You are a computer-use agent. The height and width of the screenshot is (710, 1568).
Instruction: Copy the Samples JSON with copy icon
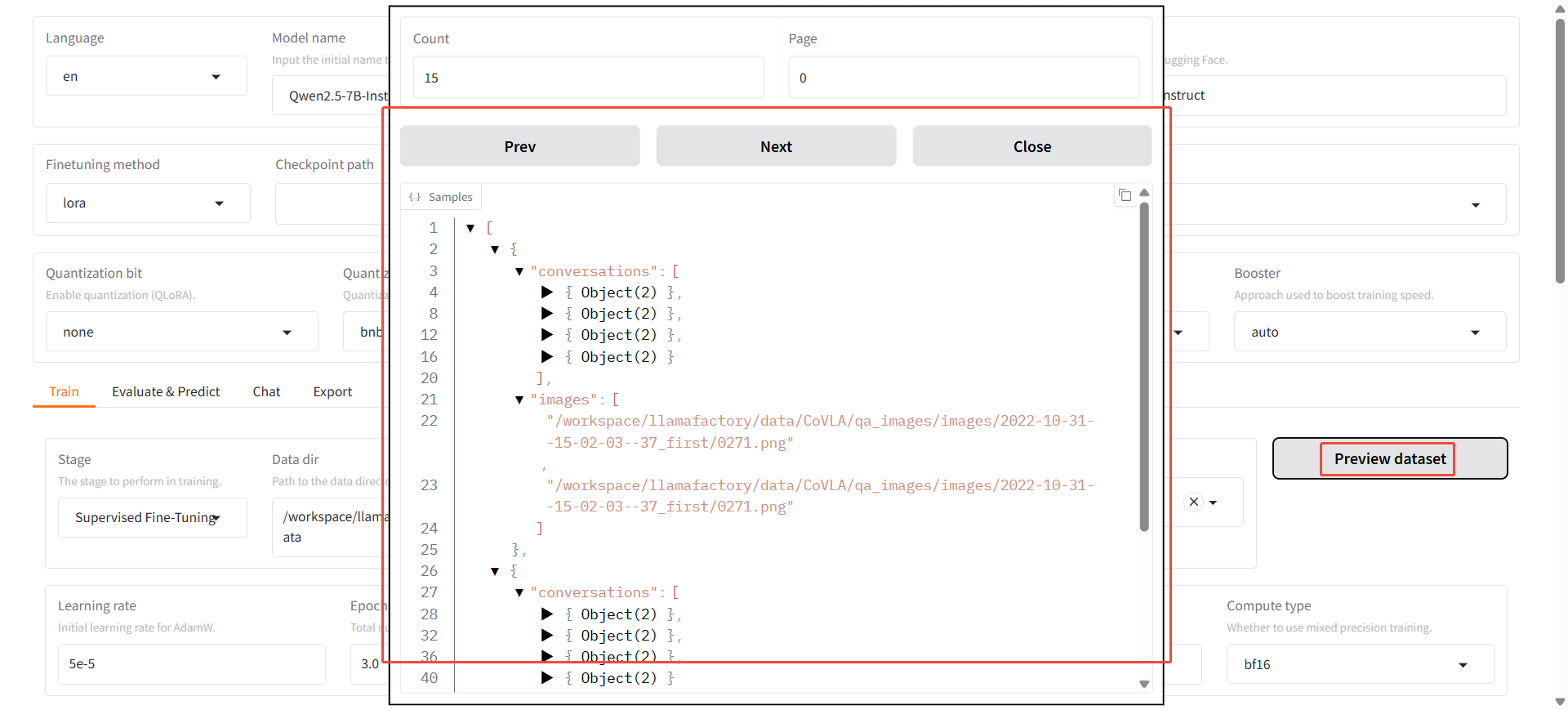[x=1125, y=195]
